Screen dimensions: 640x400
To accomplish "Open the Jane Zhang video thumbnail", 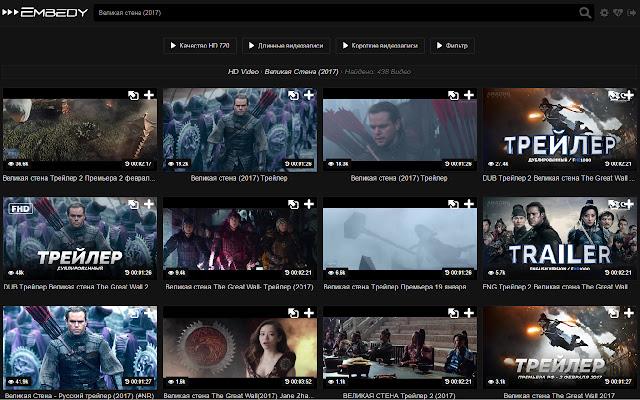I will click(x=240, y=346).
